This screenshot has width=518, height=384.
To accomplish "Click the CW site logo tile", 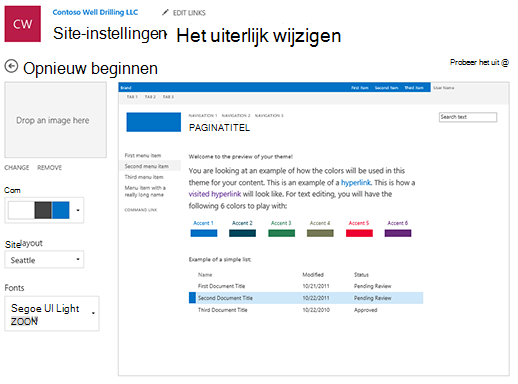I will coord(23,24).
